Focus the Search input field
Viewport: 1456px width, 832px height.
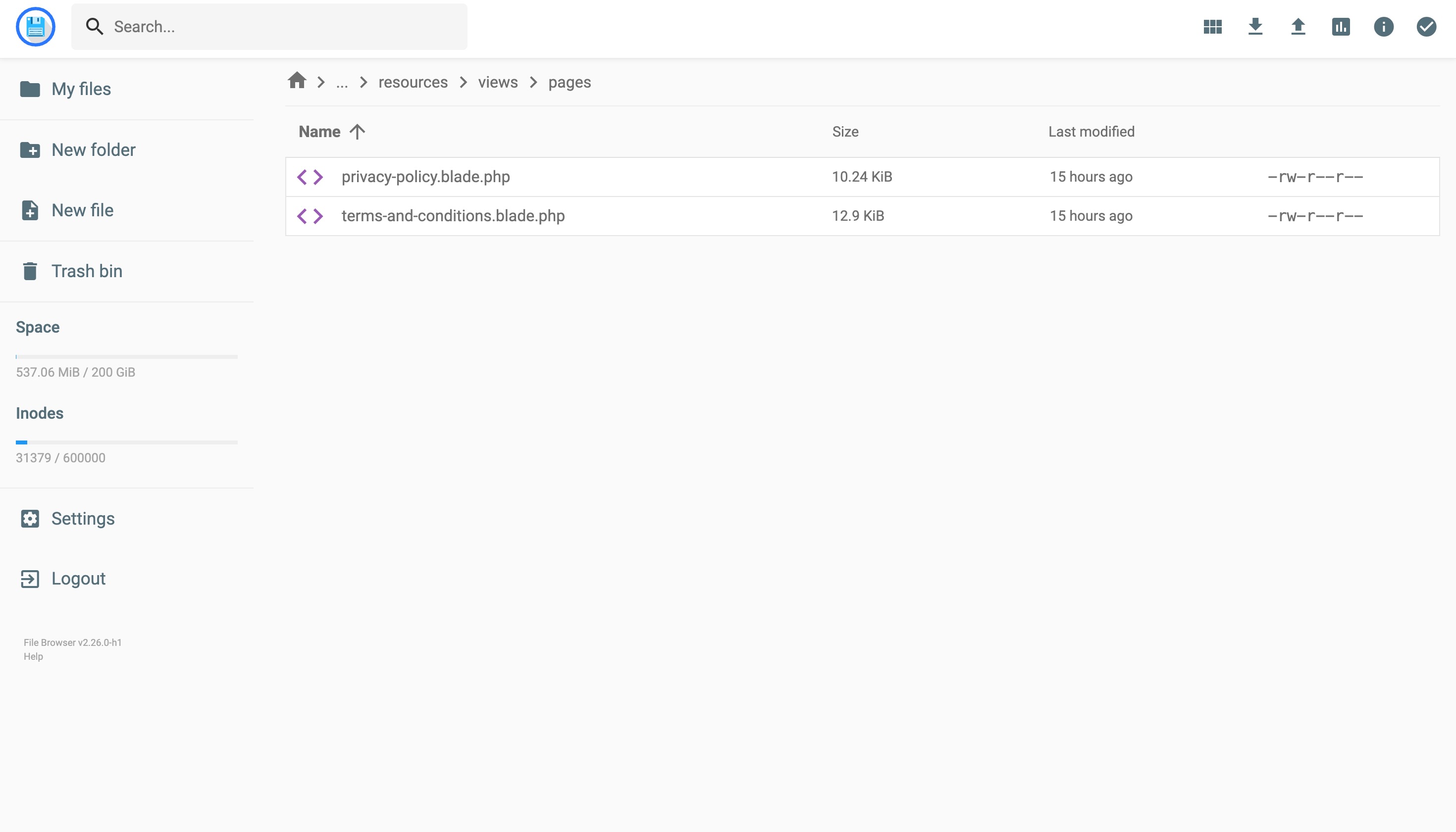coord(269,27)
